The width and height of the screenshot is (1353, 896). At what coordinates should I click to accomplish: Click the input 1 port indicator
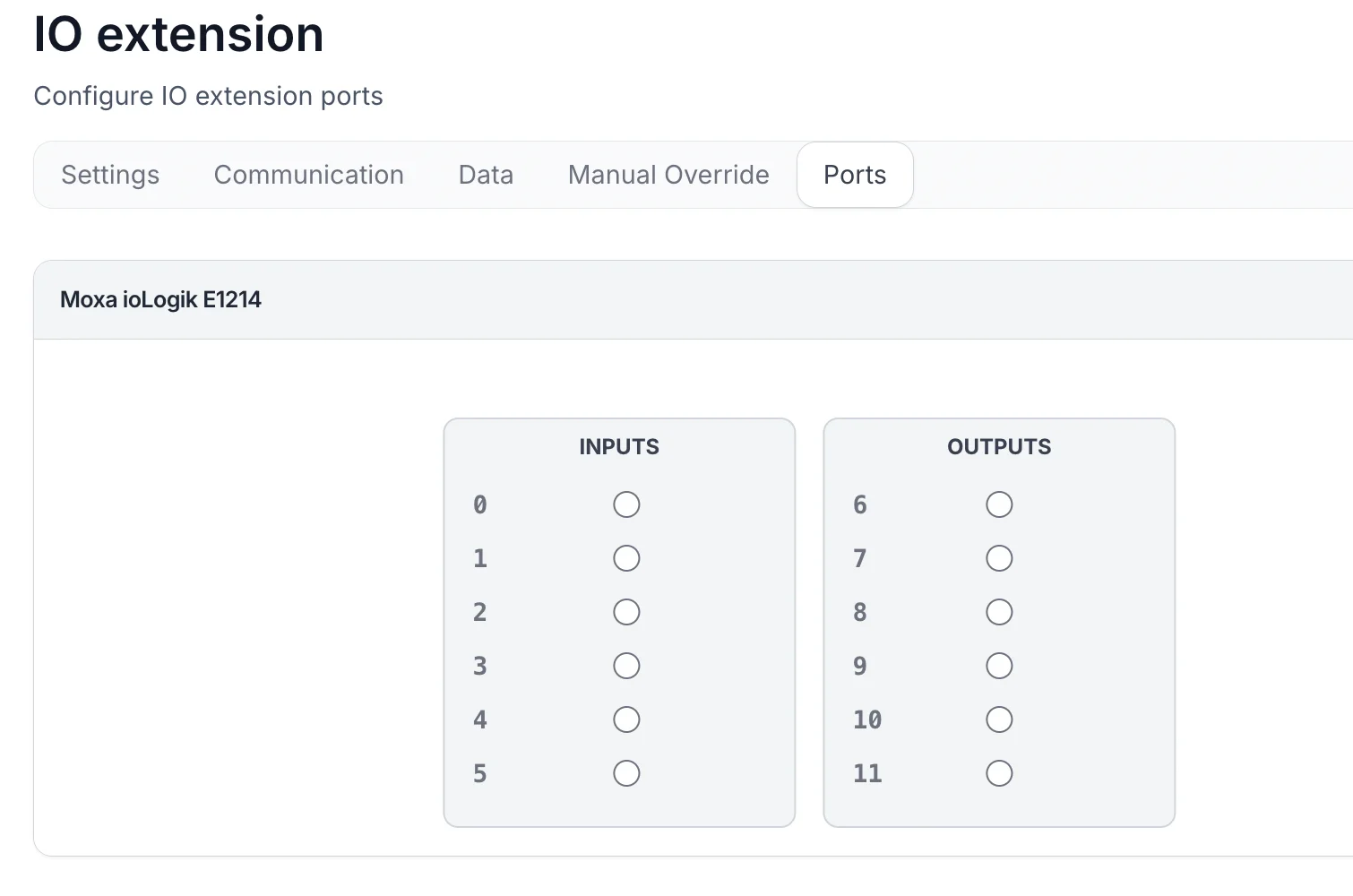626,558
